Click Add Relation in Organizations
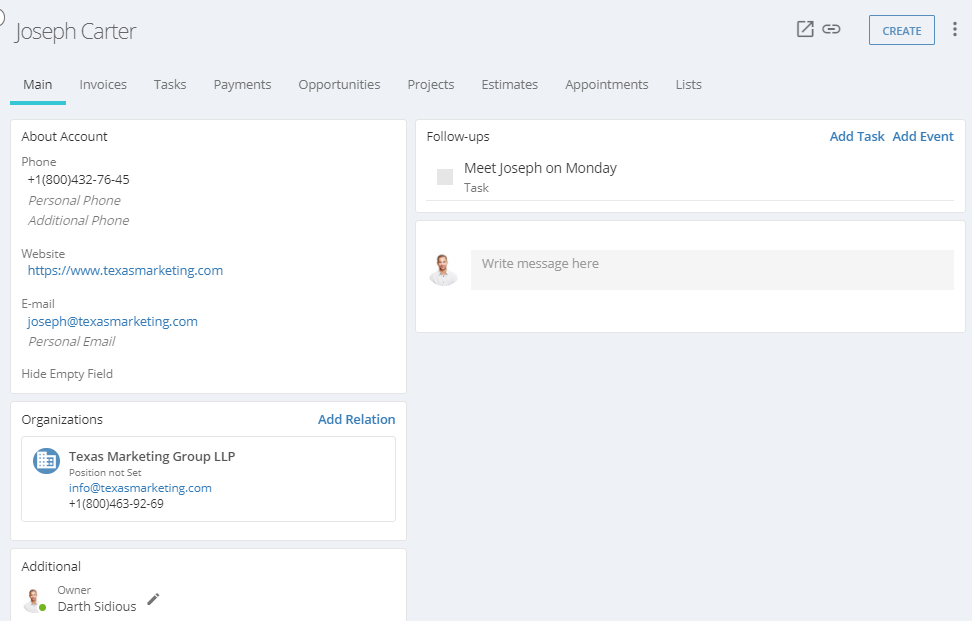Screen dimensions: 972x621 click(356, 420)
